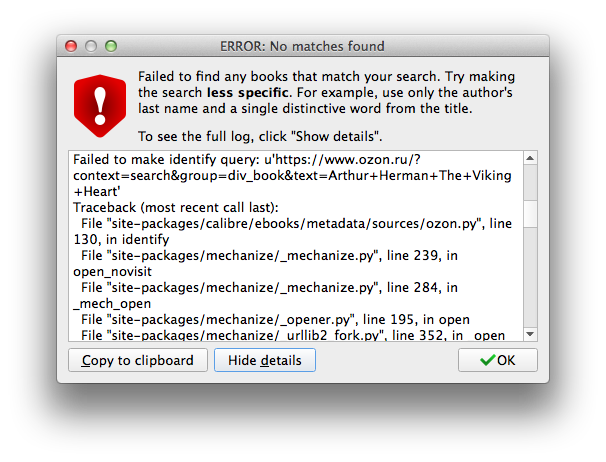Click the red error shield icon
Viewport: 606px width, 462px height.
click(100, 106)
